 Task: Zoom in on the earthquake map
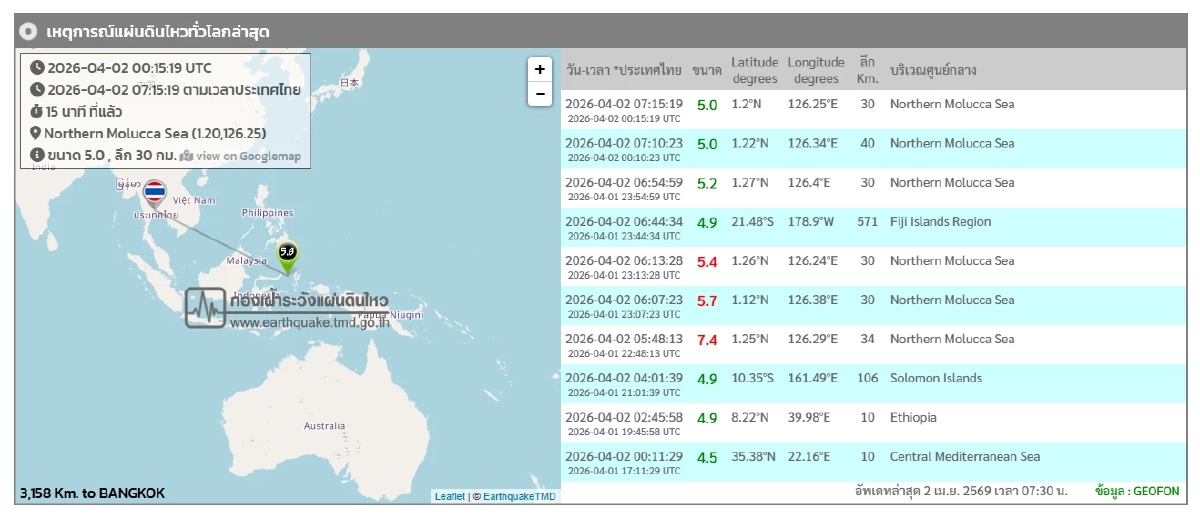[x=539, y=69]
